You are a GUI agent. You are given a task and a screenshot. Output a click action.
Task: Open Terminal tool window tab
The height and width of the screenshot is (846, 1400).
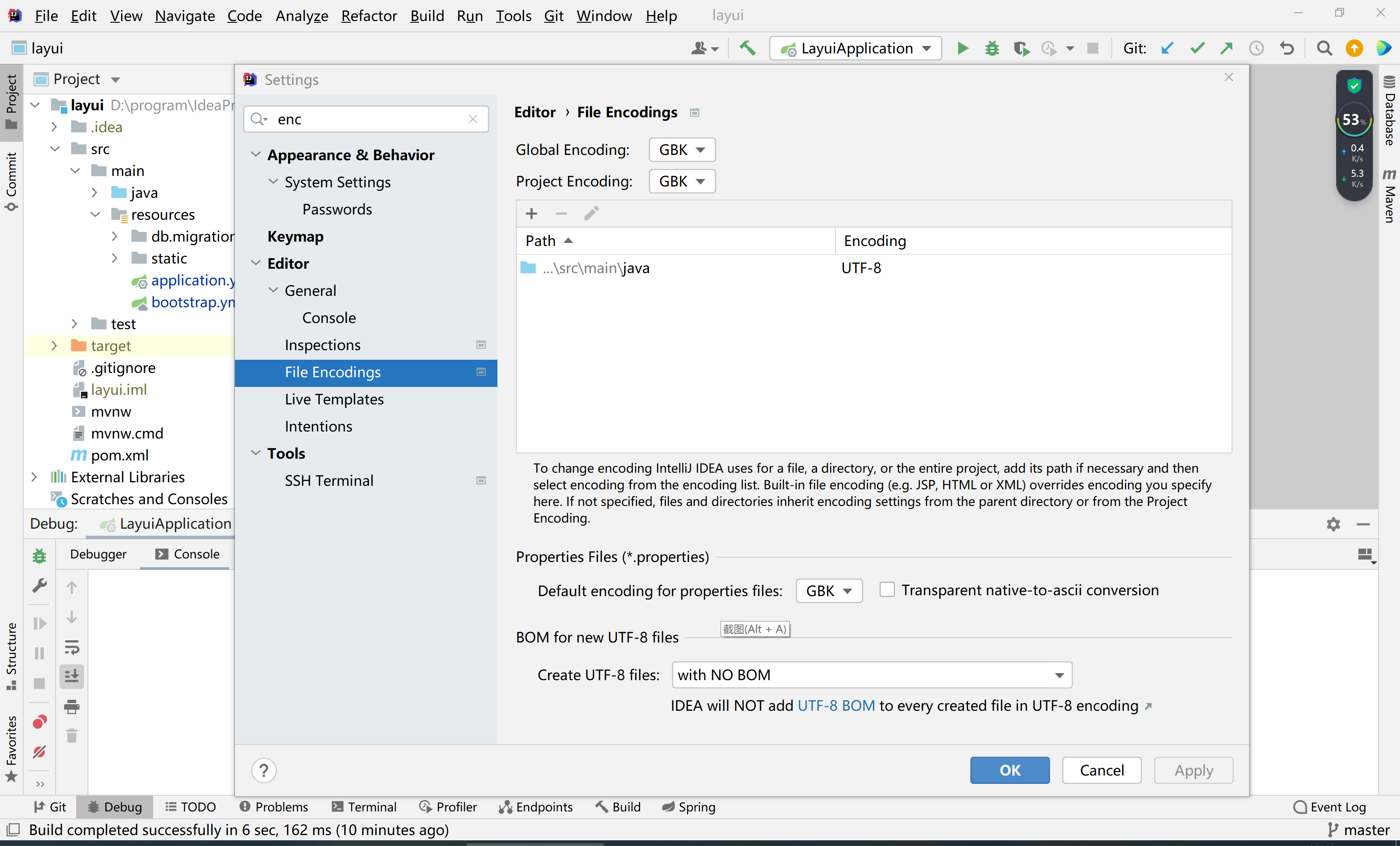point(364,807)
